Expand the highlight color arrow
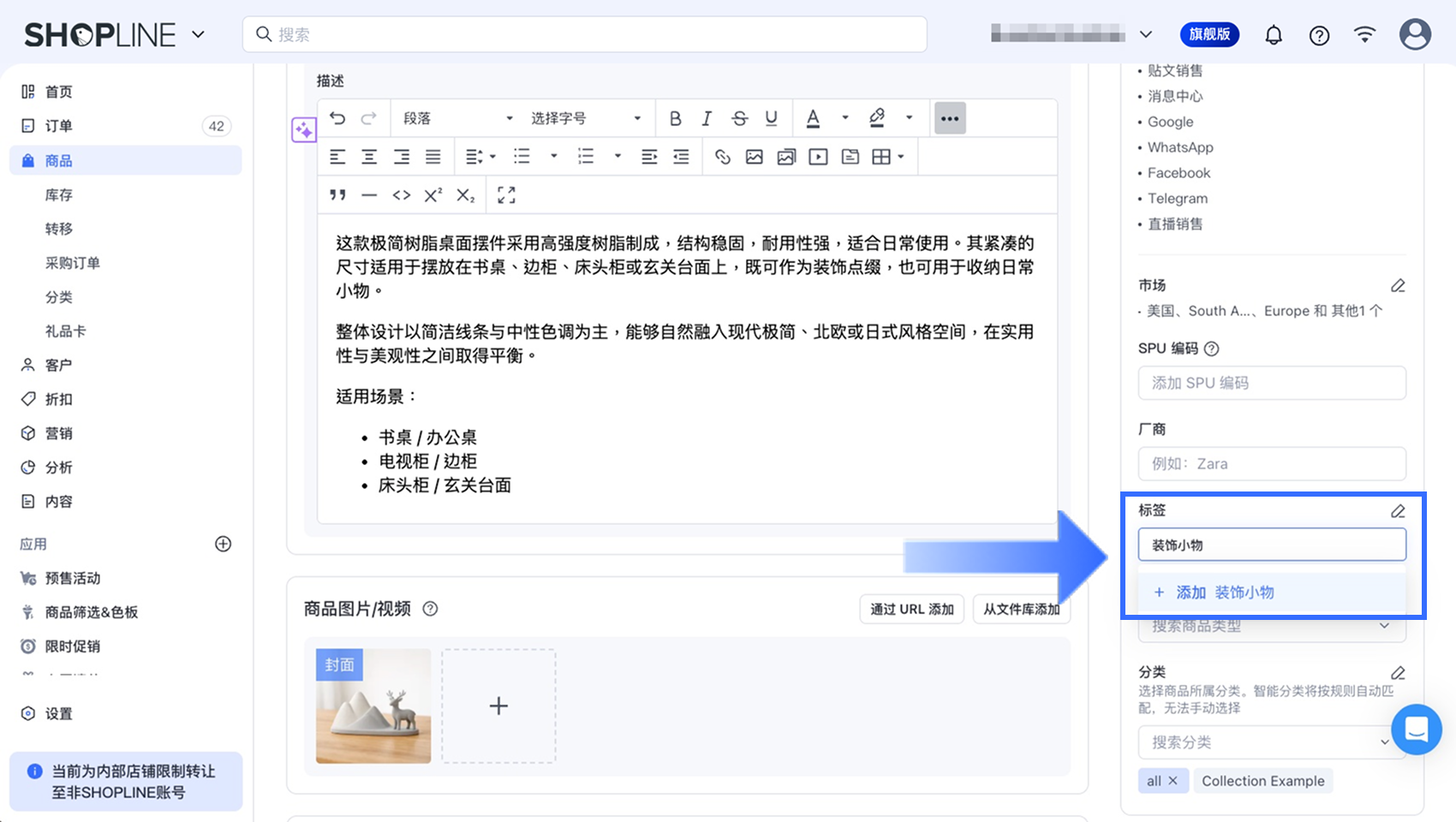The image size is (1456, 822). coord(909,118)
